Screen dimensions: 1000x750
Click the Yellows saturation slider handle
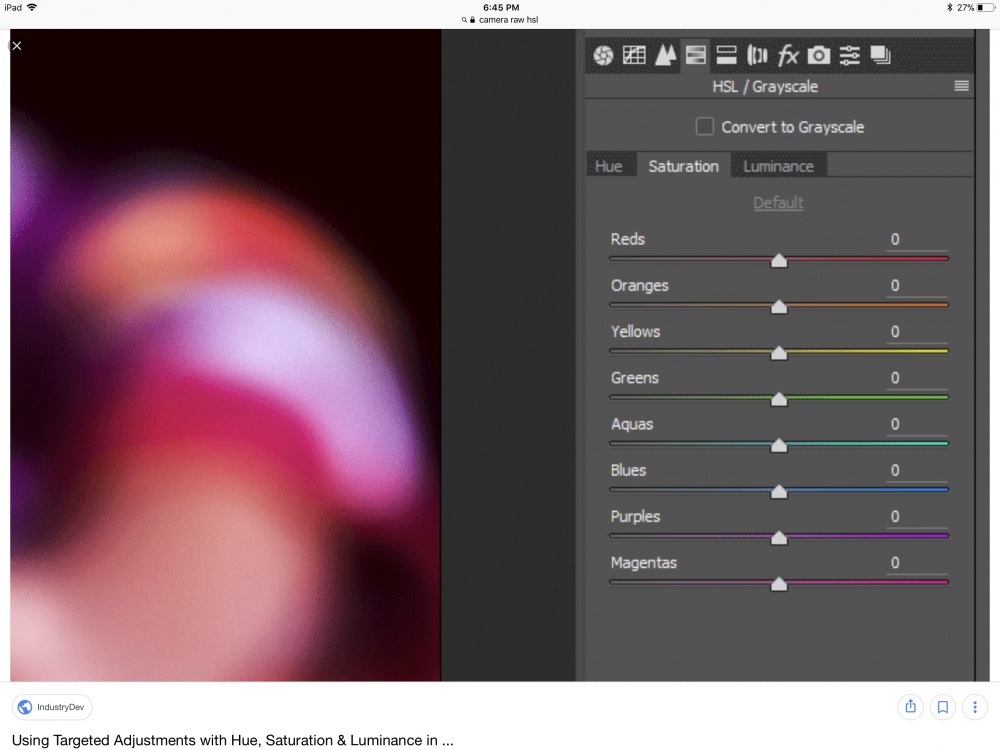(779, 353)
